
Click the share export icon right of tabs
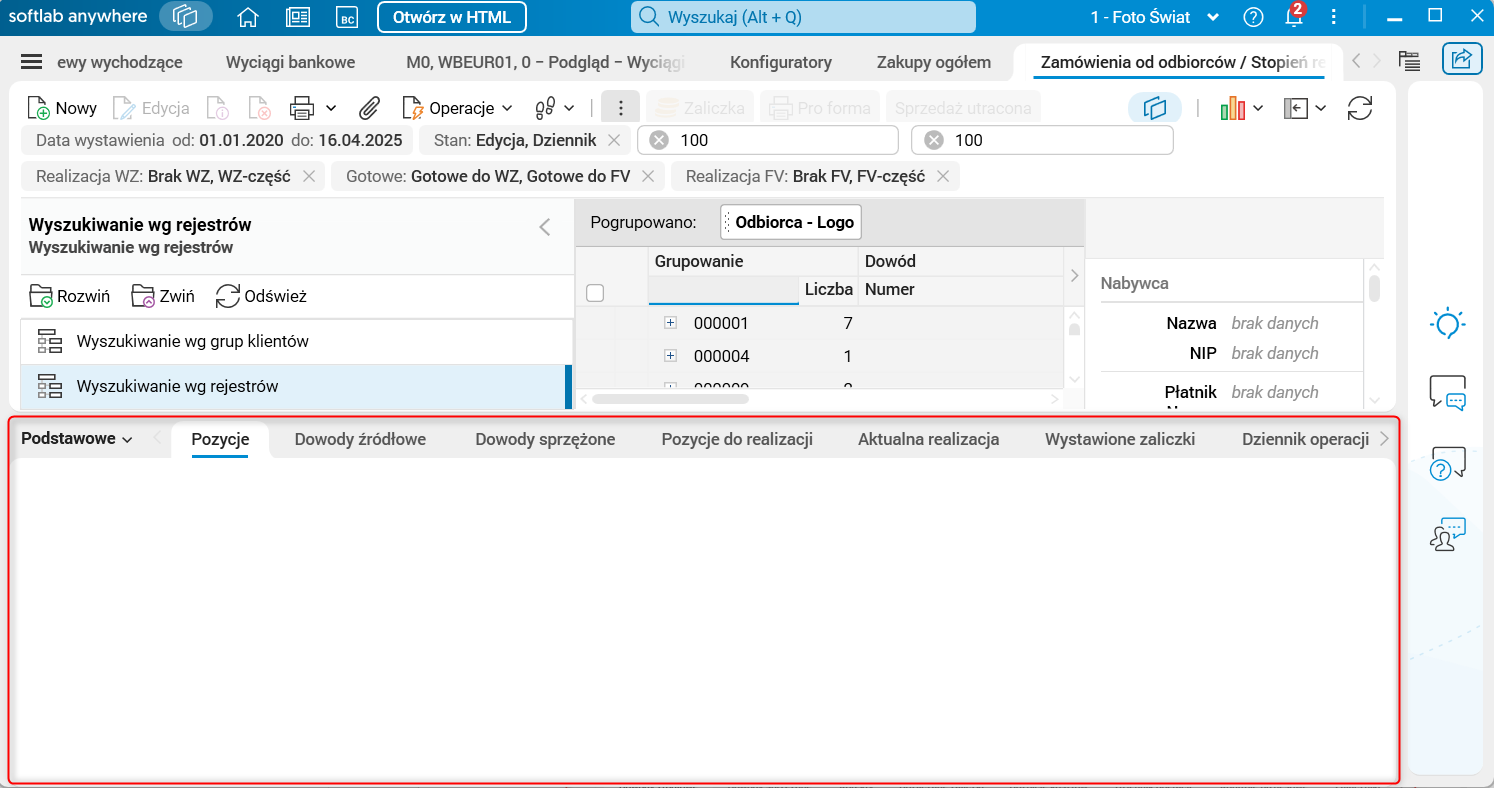point(1462,59)
